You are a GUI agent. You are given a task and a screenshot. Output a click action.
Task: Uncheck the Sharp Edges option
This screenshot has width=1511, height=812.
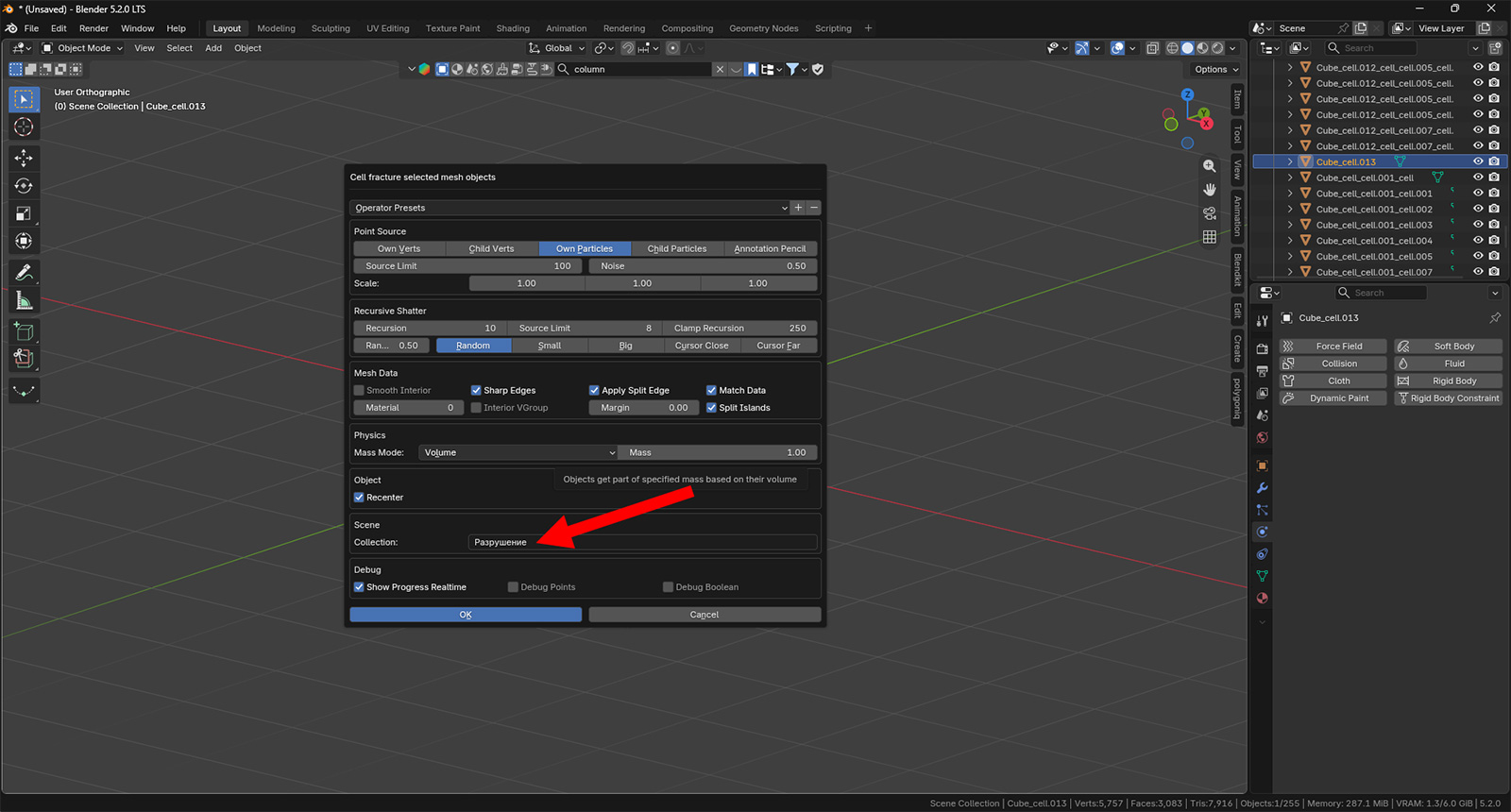coord(476,390)
